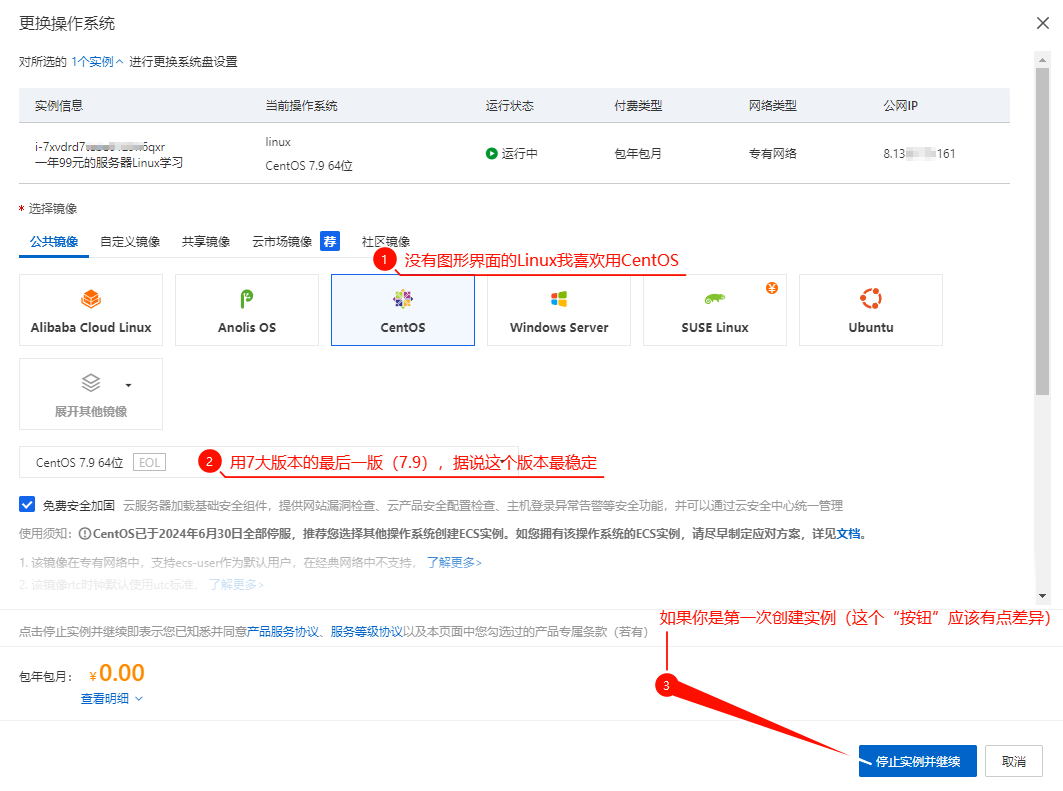Image resolution: width=1063 pixels, height=791 pixels.
Task: Choose the Anolis OS image card
Action: pyautogui.click(x=247, y=310)
